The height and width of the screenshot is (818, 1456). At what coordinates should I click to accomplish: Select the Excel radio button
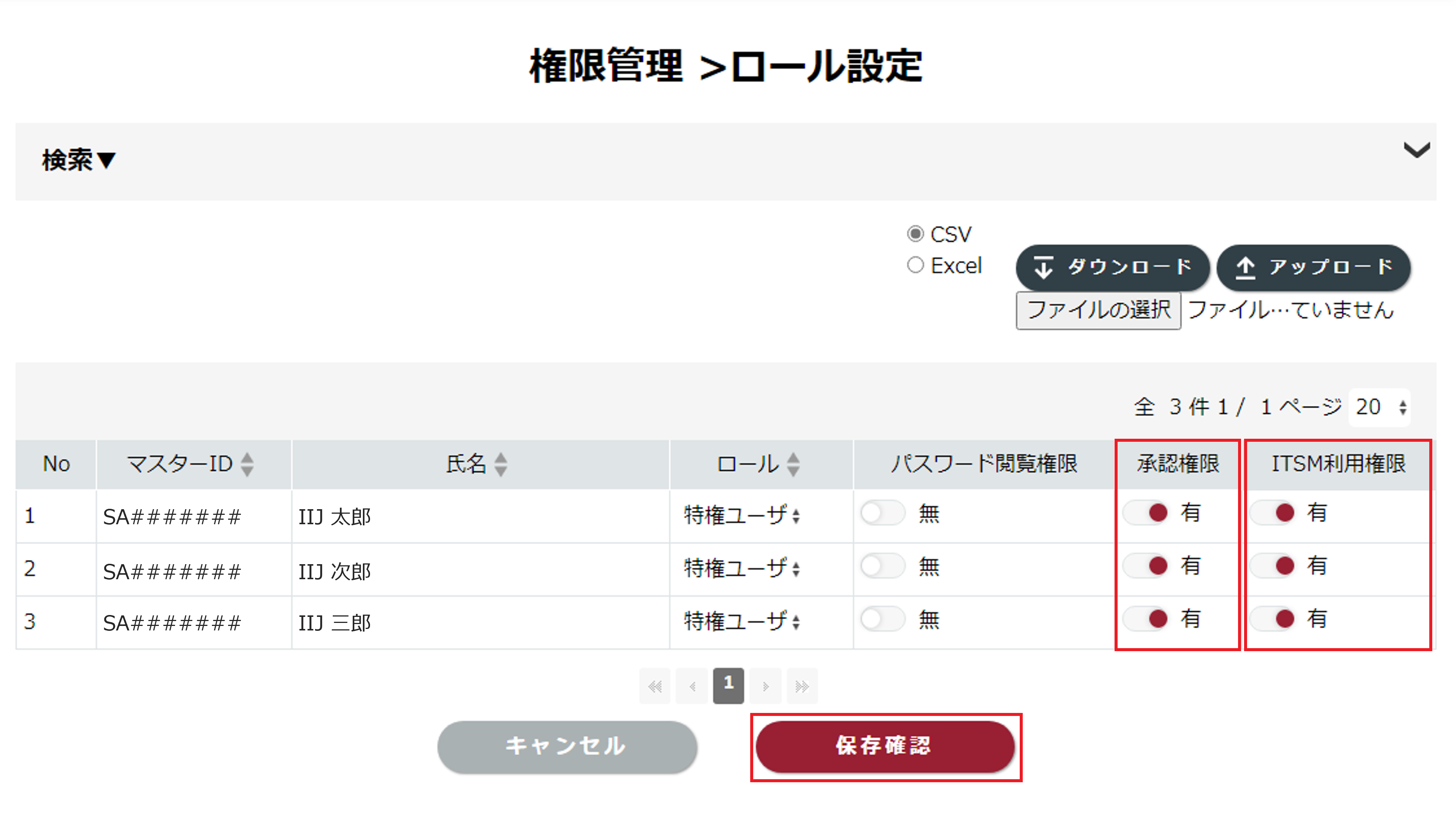915,265
